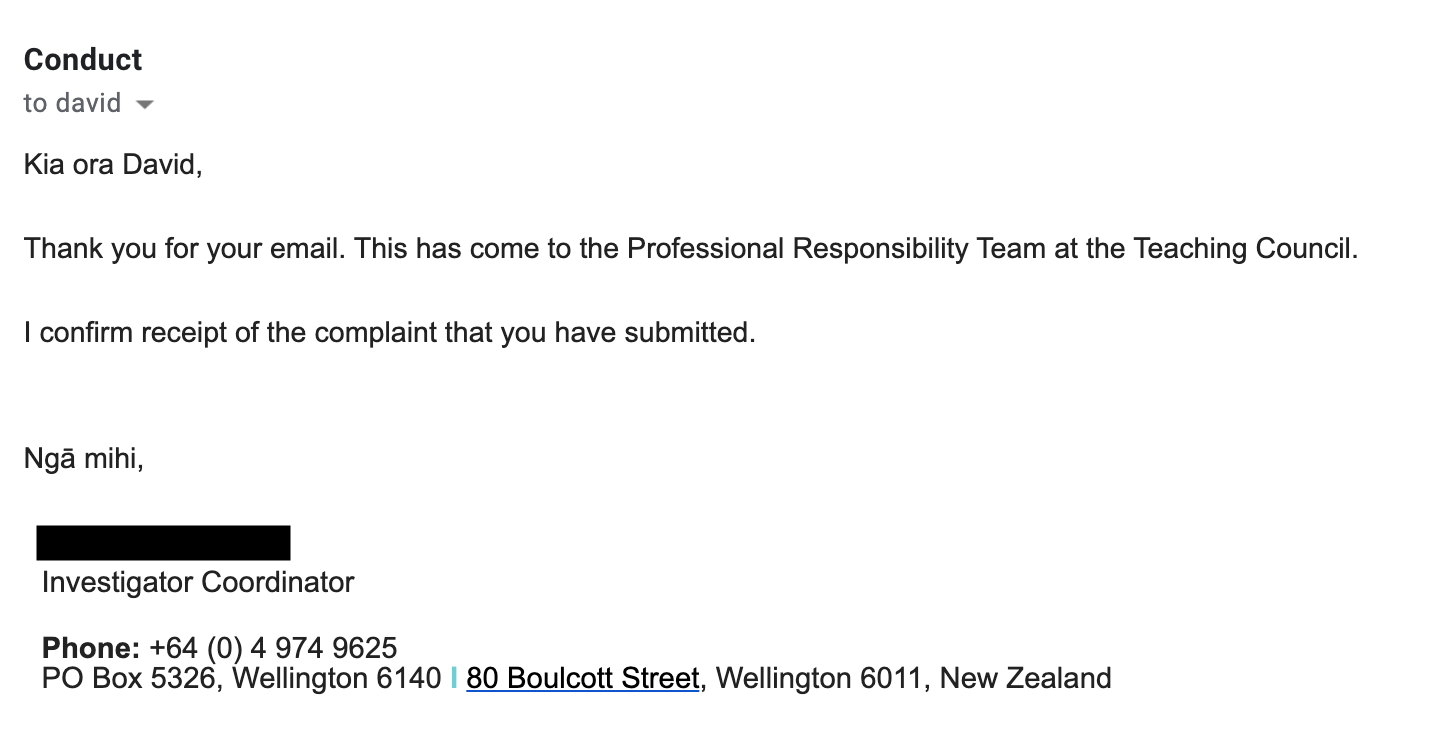Open the 80 Boulcott Street link
Screen dimensions: 1442x732
tap(582, 679)
